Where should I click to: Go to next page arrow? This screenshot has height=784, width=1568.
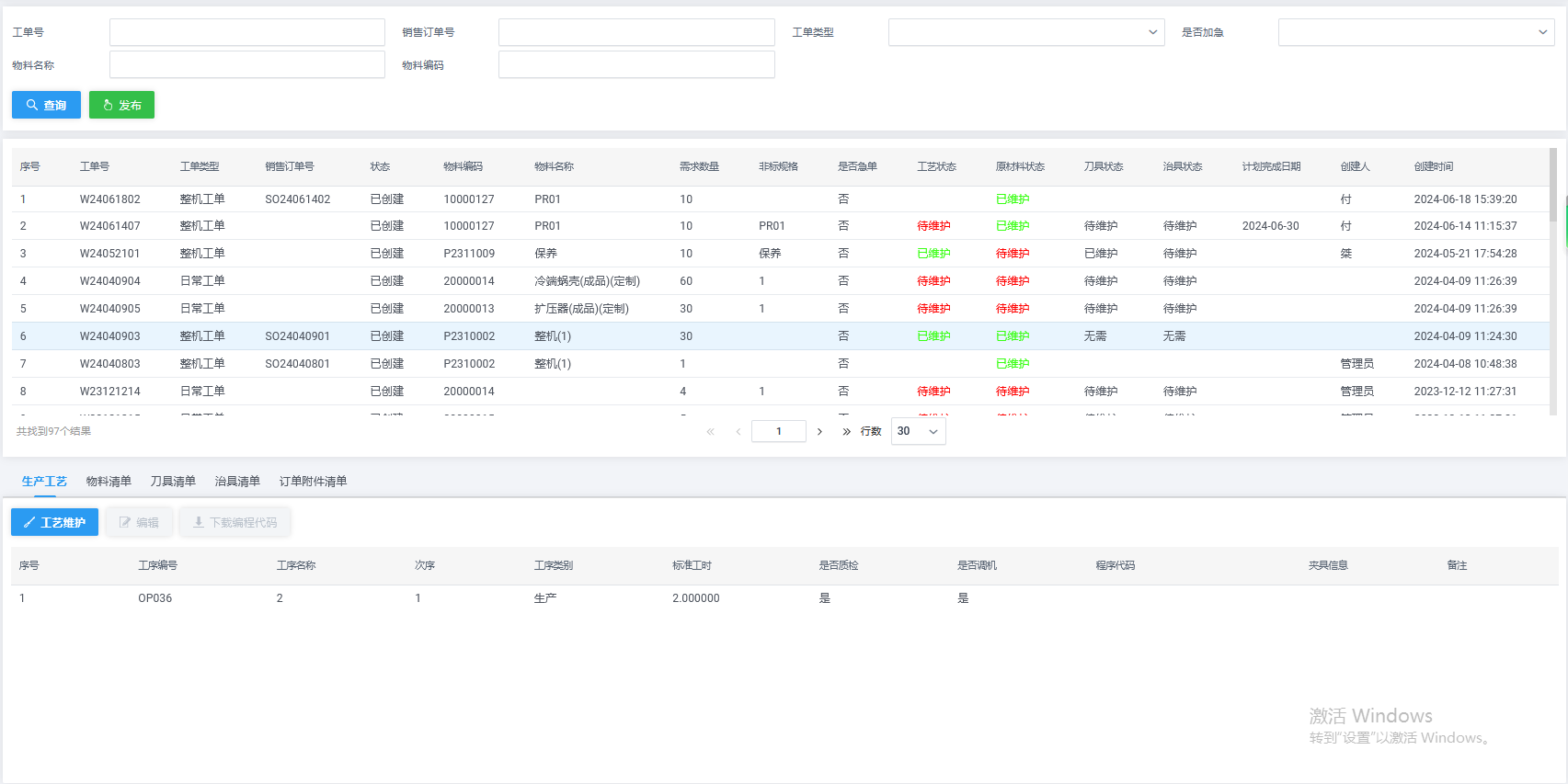tap(819, 431)
